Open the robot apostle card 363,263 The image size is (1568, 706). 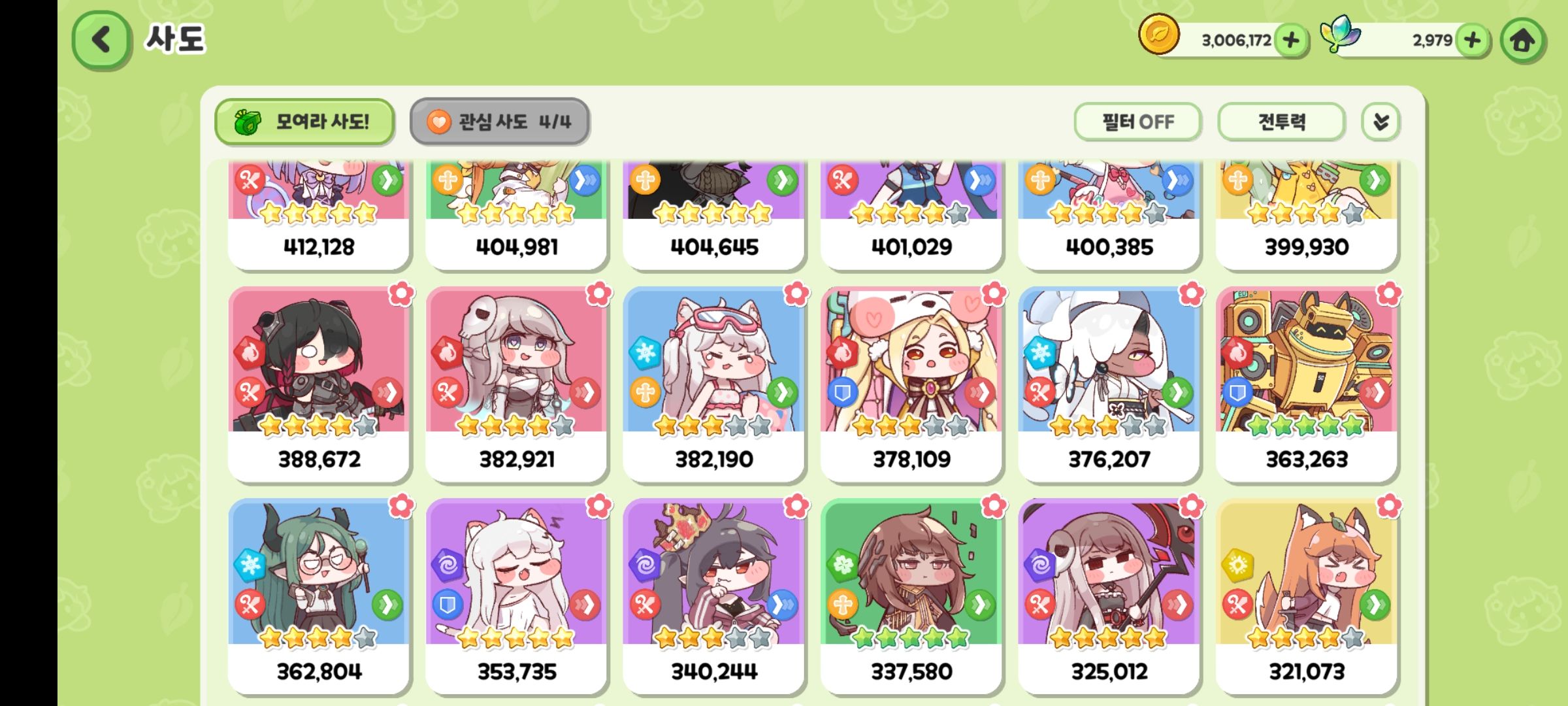pyautogui.click(x=1307, y=384)
